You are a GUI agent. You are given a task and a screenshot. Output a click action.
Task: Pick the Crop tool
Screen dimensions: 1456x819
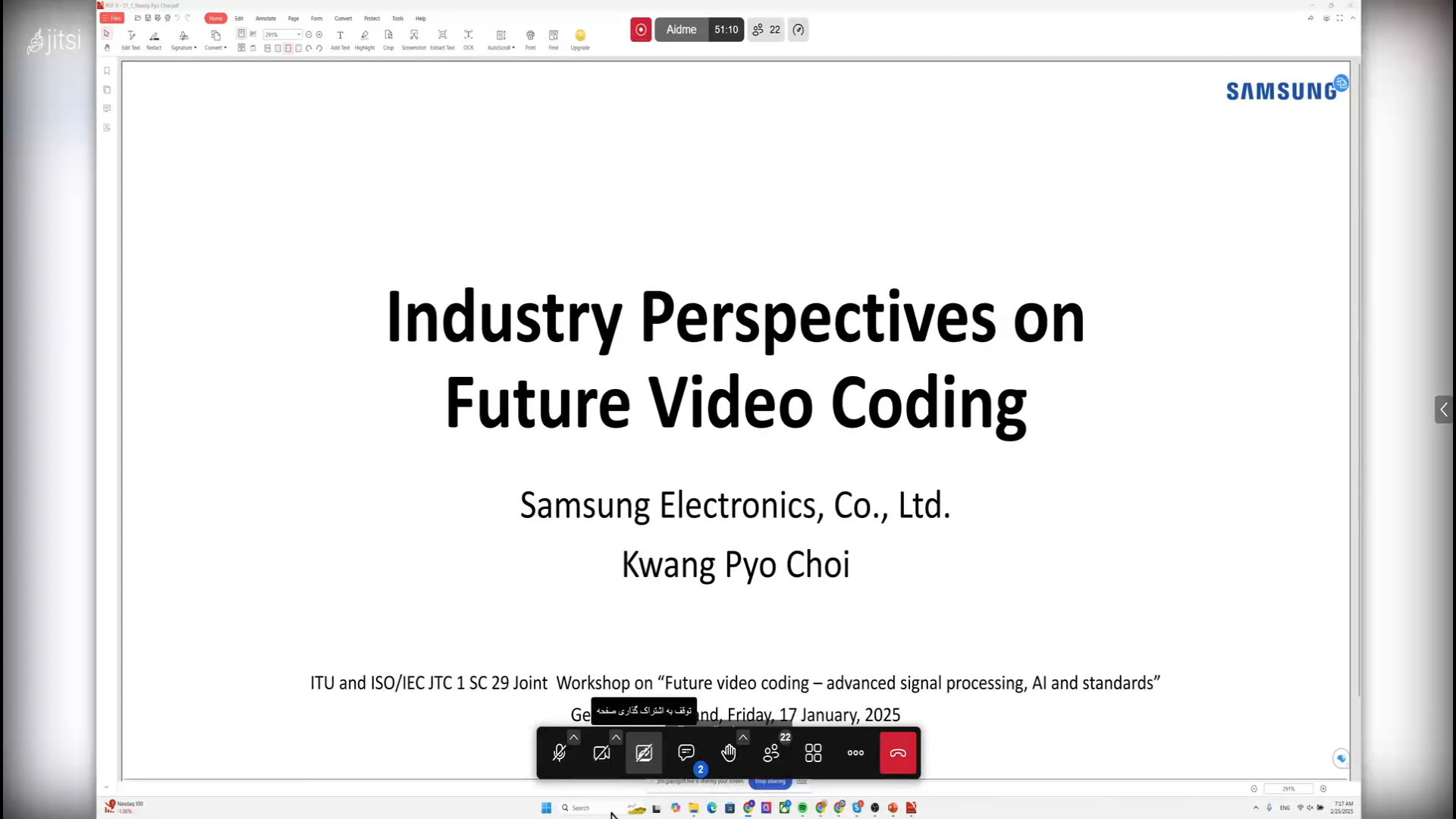(388, 40)
